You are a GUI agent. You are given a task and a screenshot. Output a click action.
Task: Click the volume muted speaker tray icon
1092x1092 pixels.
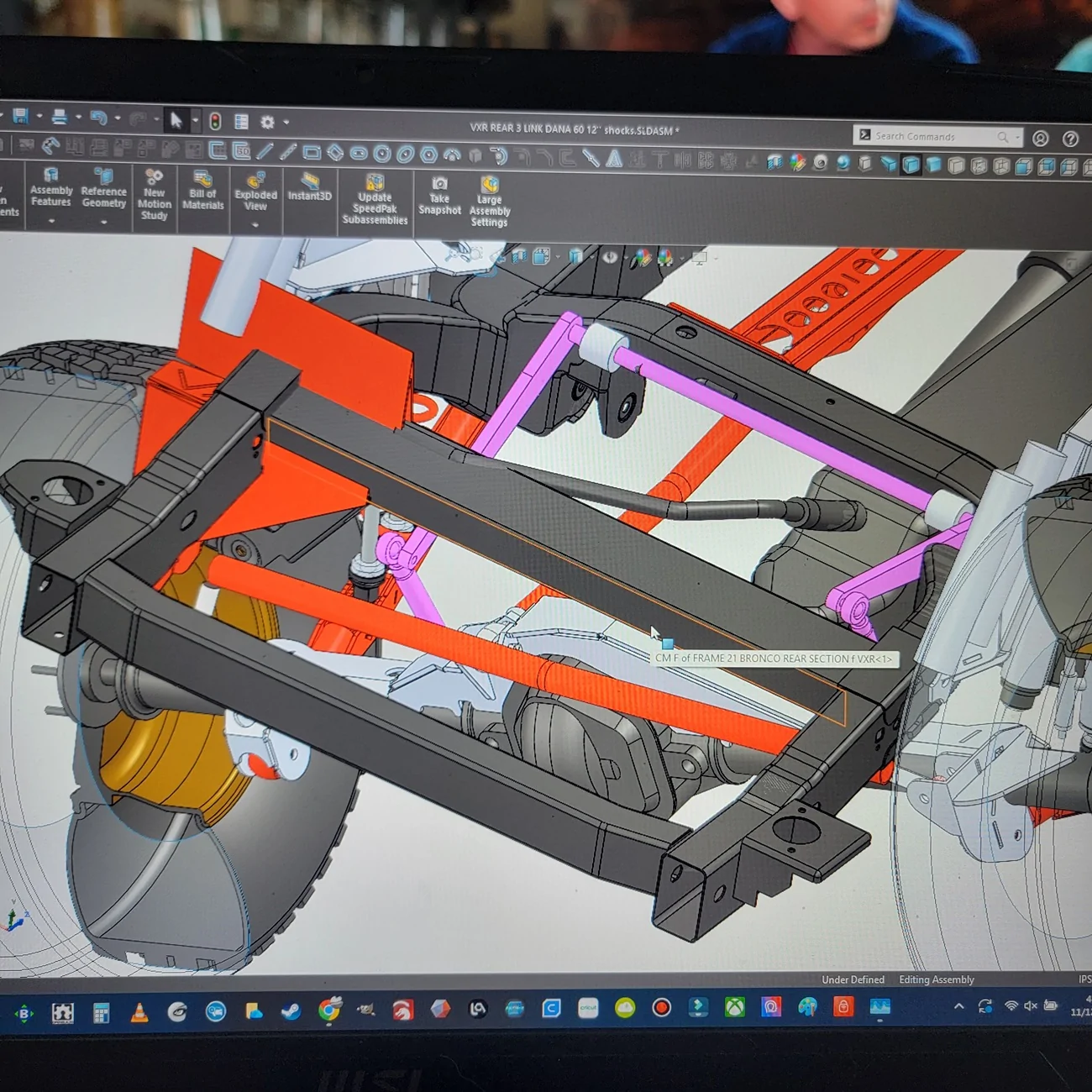[1031, 1006]
